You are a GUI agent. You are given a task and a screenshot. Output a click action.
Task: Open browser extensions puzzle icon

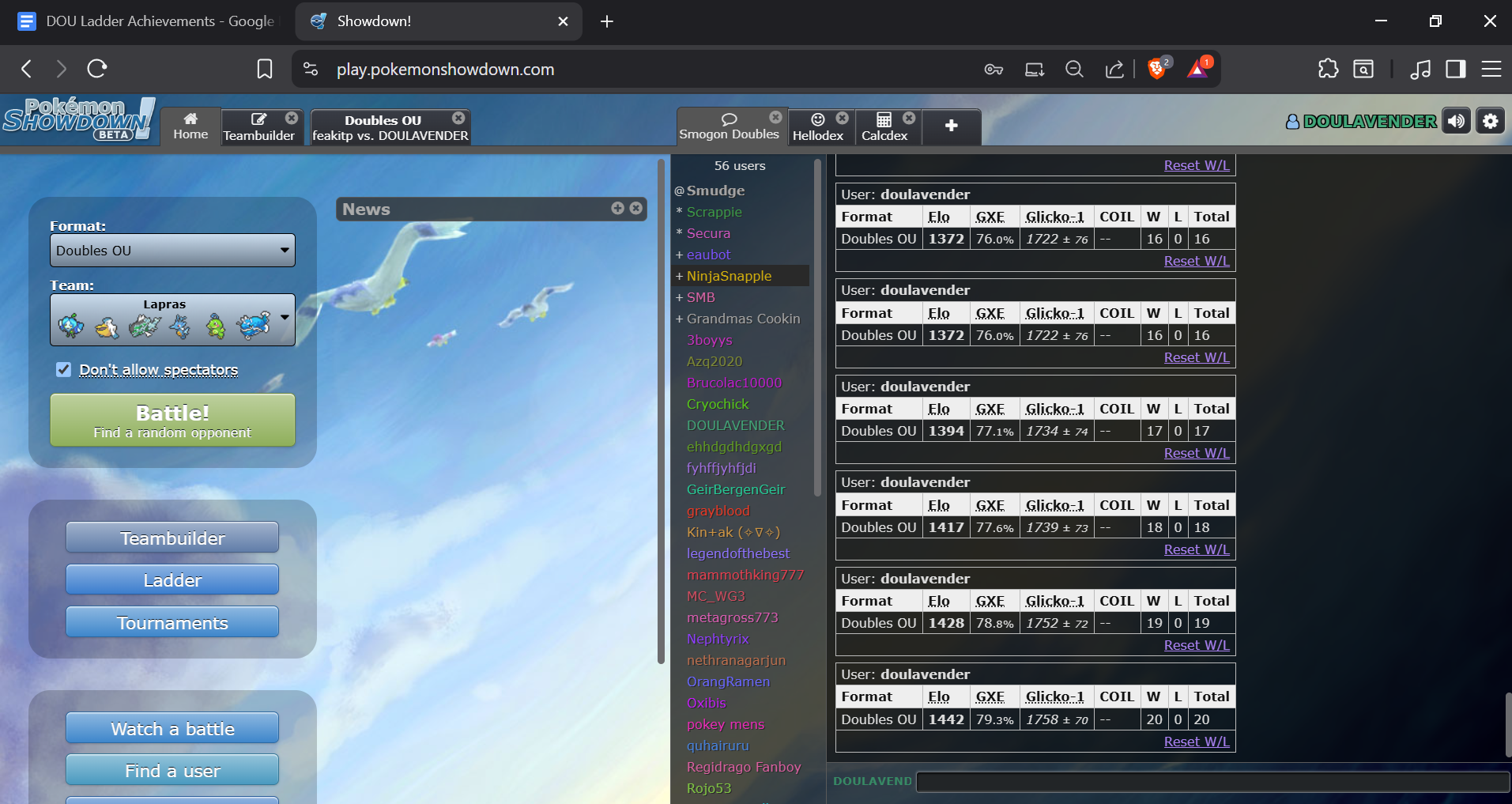pos(1329,69)
